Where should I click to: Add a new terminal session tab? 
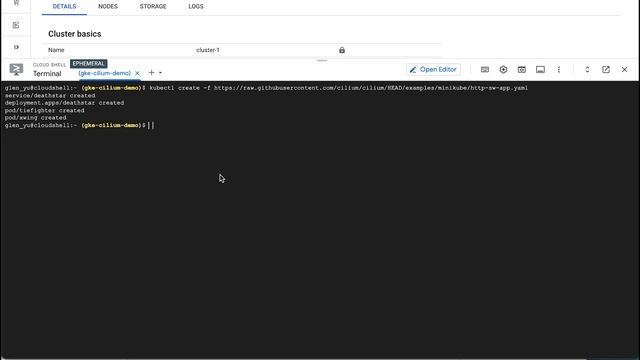151,73
